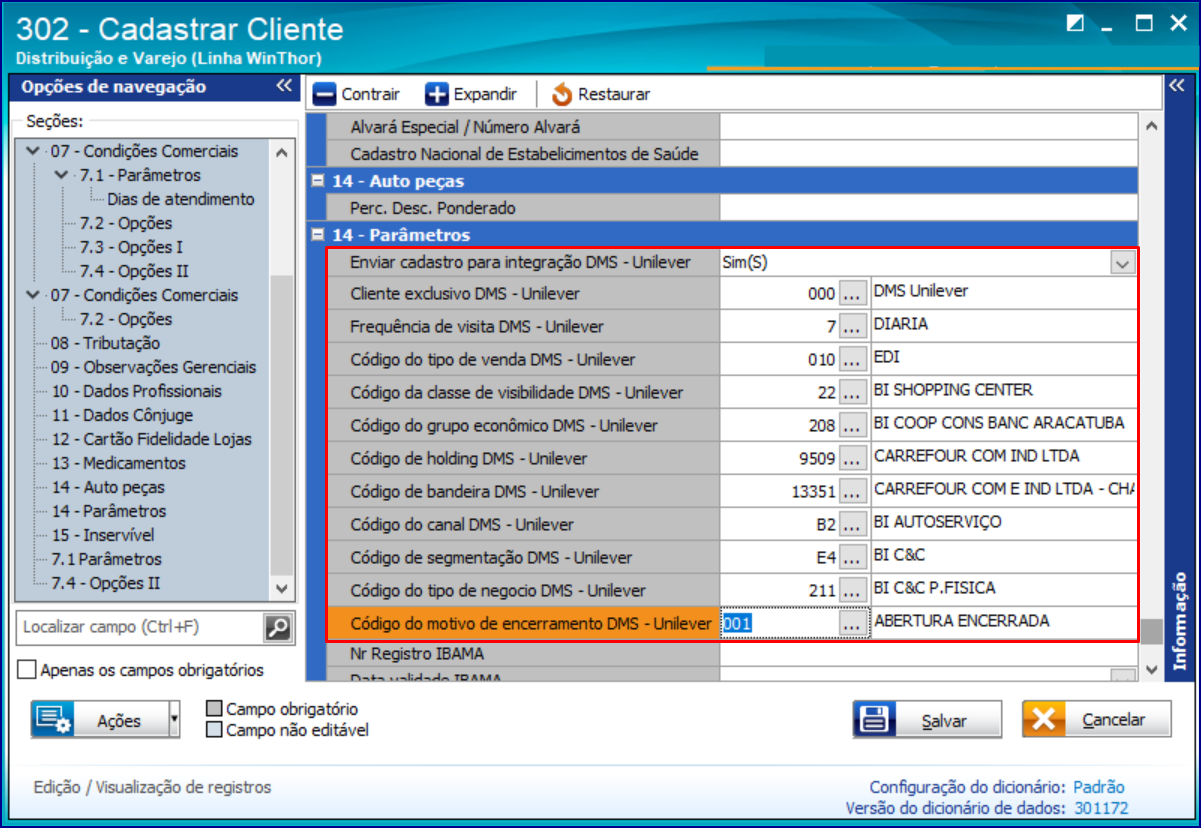This screenshot has width=1201, height=828.
Task: Open Enviar cadastro para integração dropdown
Action: (1124, 263)
